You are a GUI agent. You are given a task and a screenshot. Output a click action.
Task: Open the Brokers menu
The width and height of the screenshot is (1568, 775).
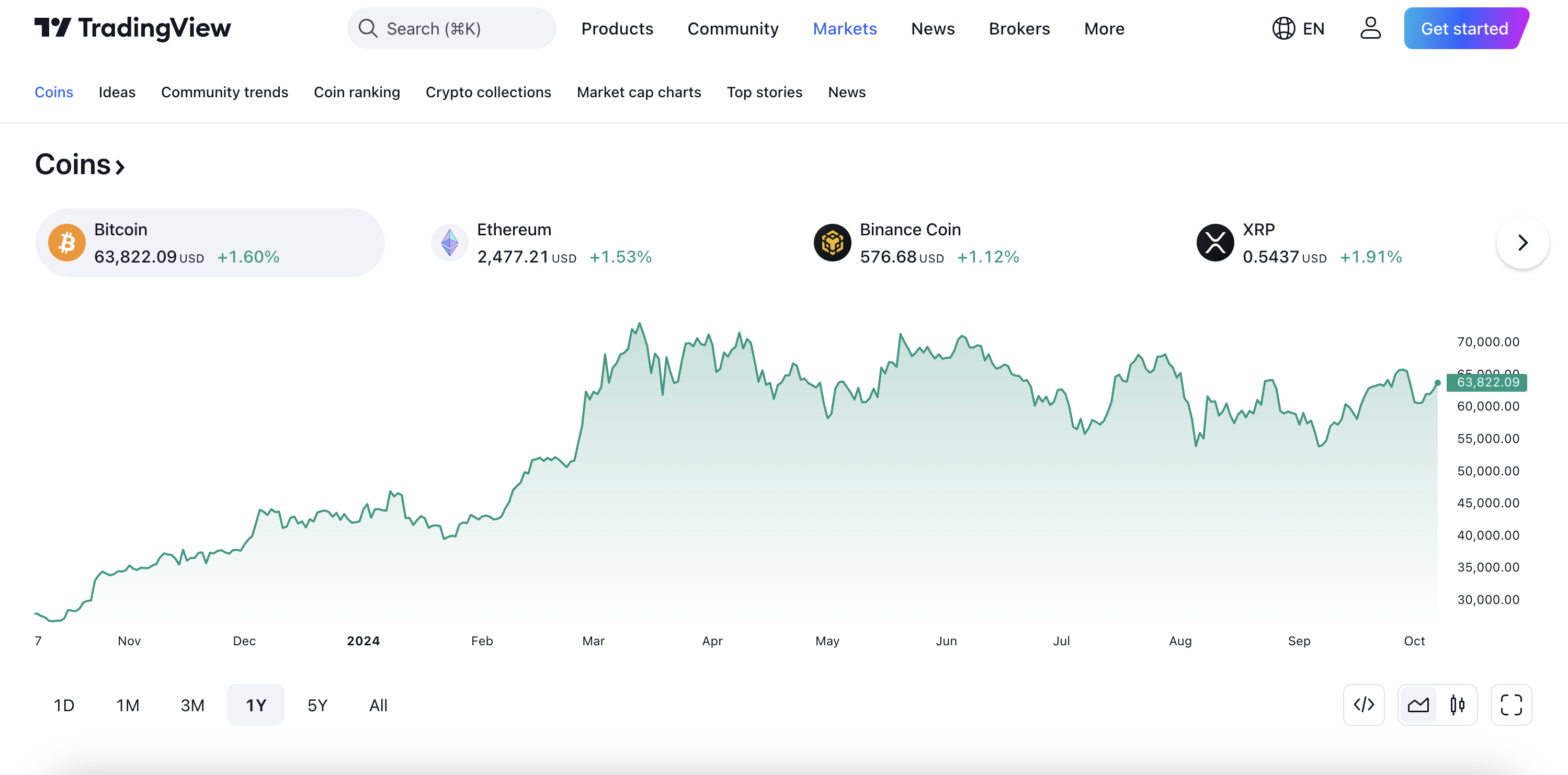[1019, 29]
